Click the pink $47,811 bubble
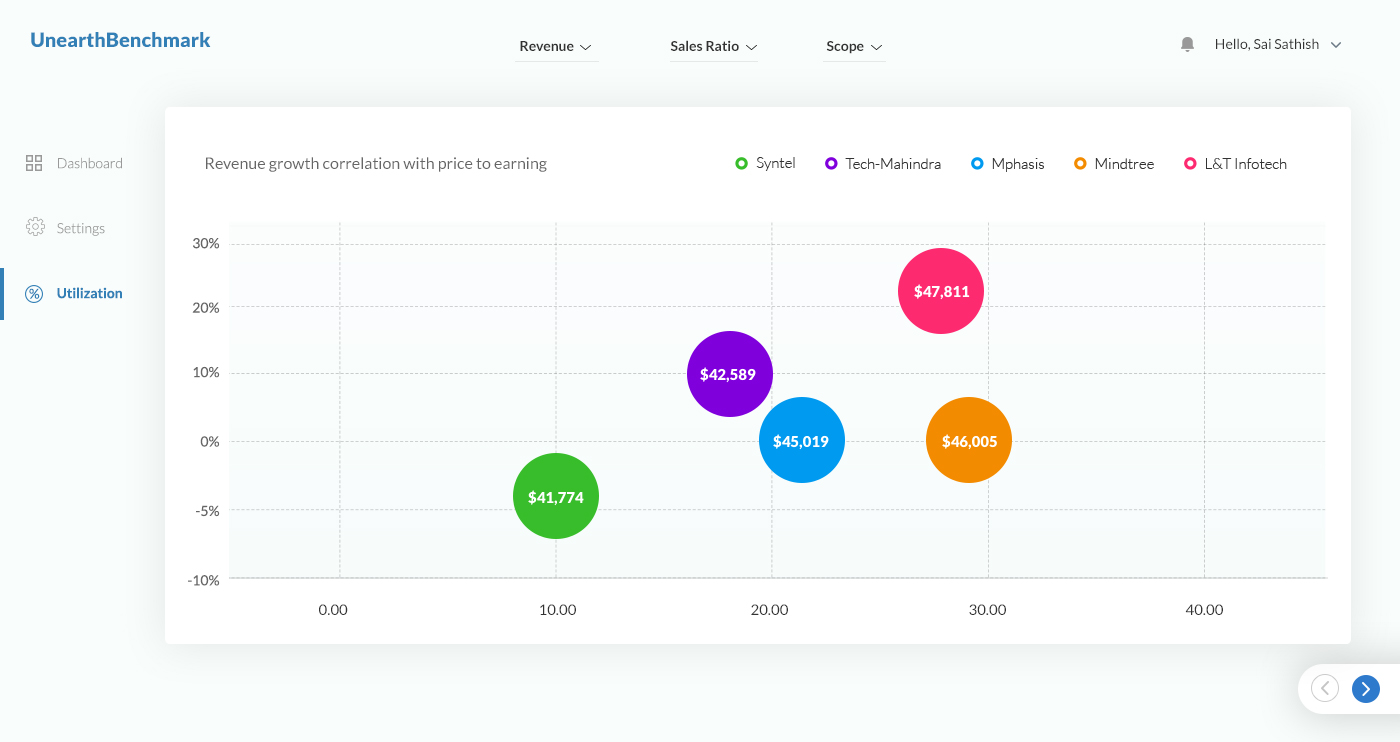1400x742 pixels. coord(941,291)
